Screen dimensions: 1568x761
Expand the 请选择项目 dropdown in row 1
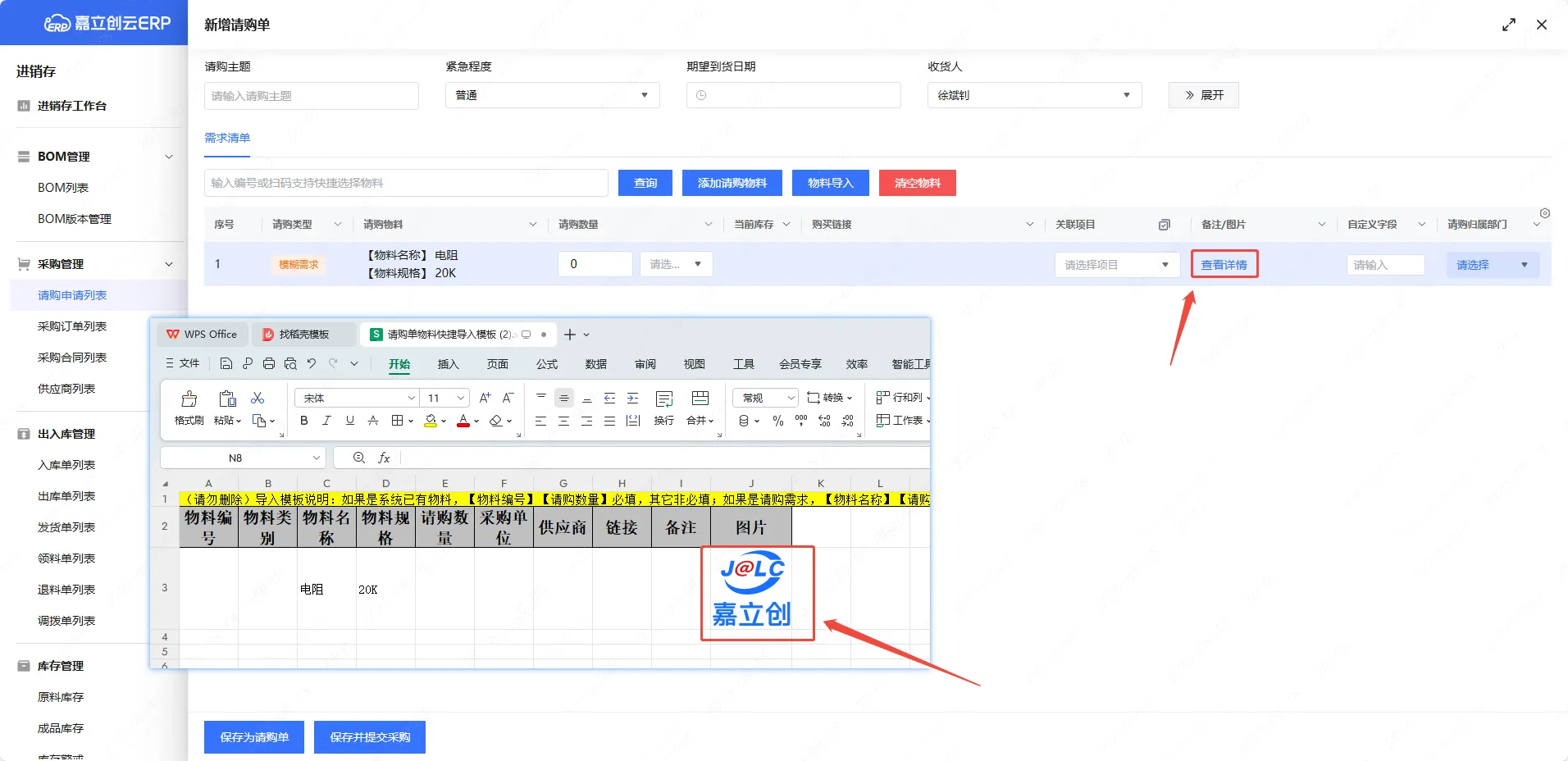coord(1115,265)
